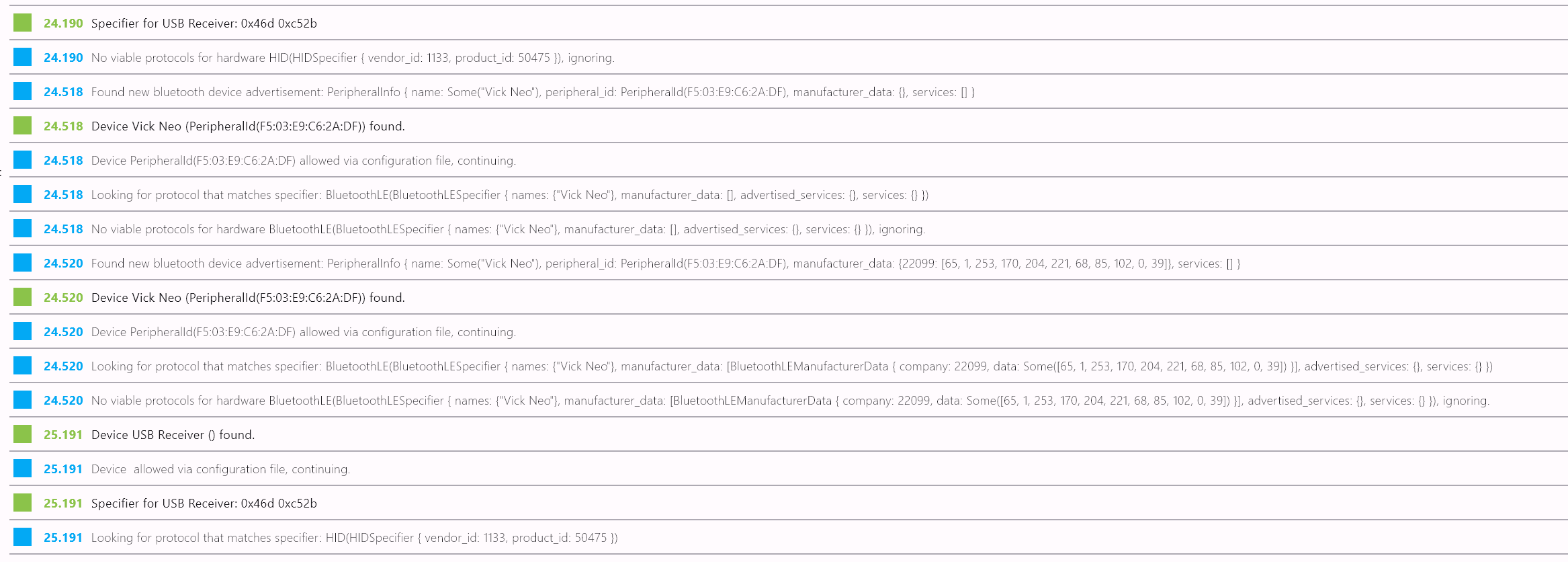1568x562 pixels.
Task: Select 24.518 'No viable protocols for hardware BluetoothLE' line
Action: [509, 229]
